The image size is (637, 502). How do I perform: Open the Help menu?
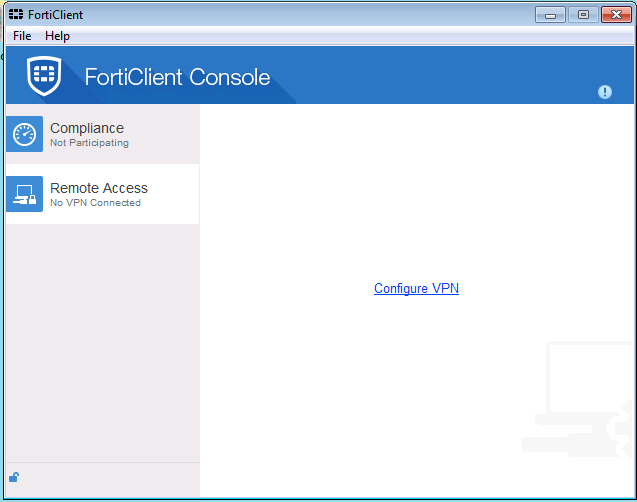pyautogui.click(x=57, y=36)
